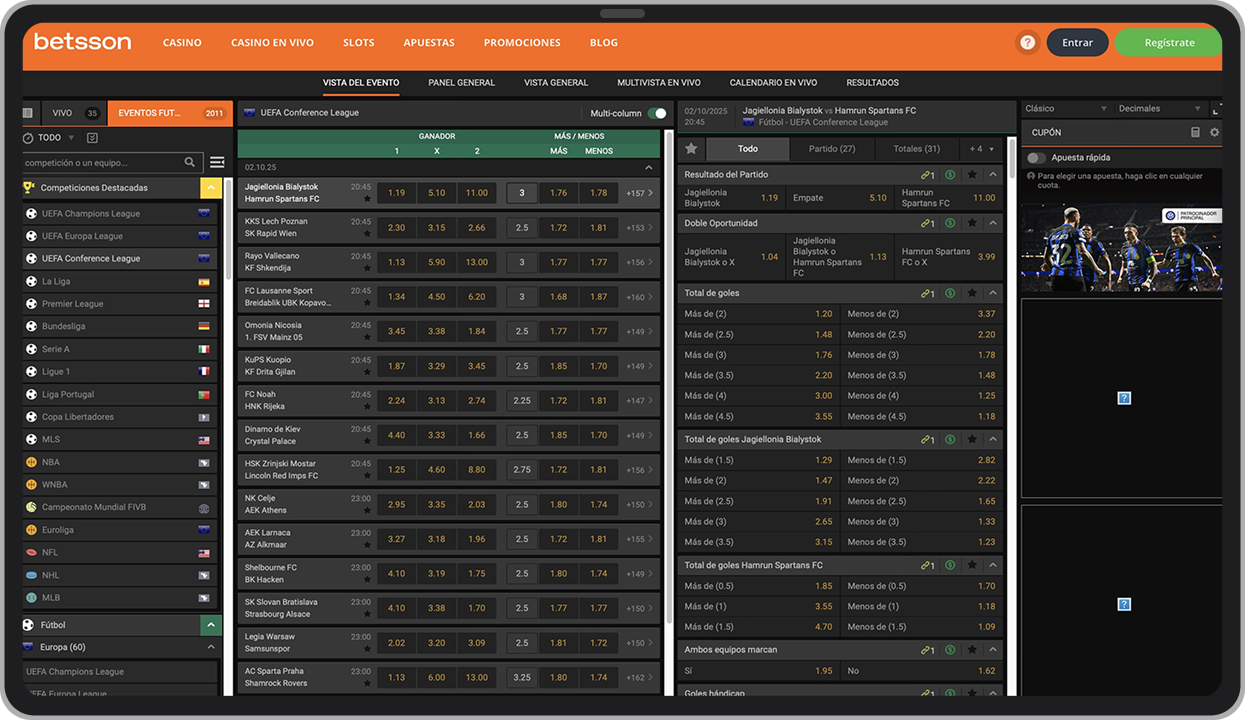Open the TODO time filter dropdown

[56, 138]
